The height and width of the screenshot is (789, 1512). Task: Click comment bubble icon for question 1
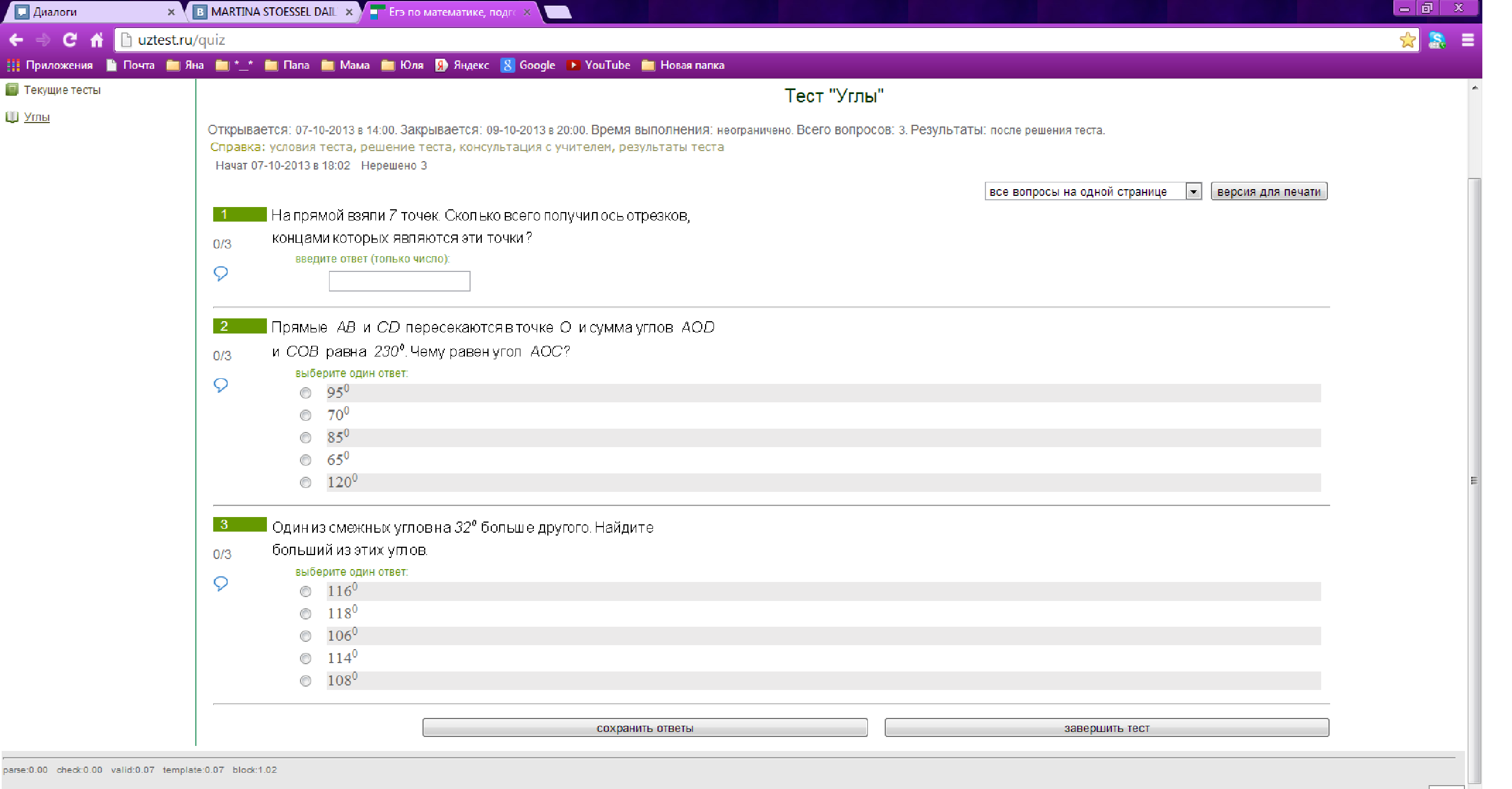[x=220, y=273]
